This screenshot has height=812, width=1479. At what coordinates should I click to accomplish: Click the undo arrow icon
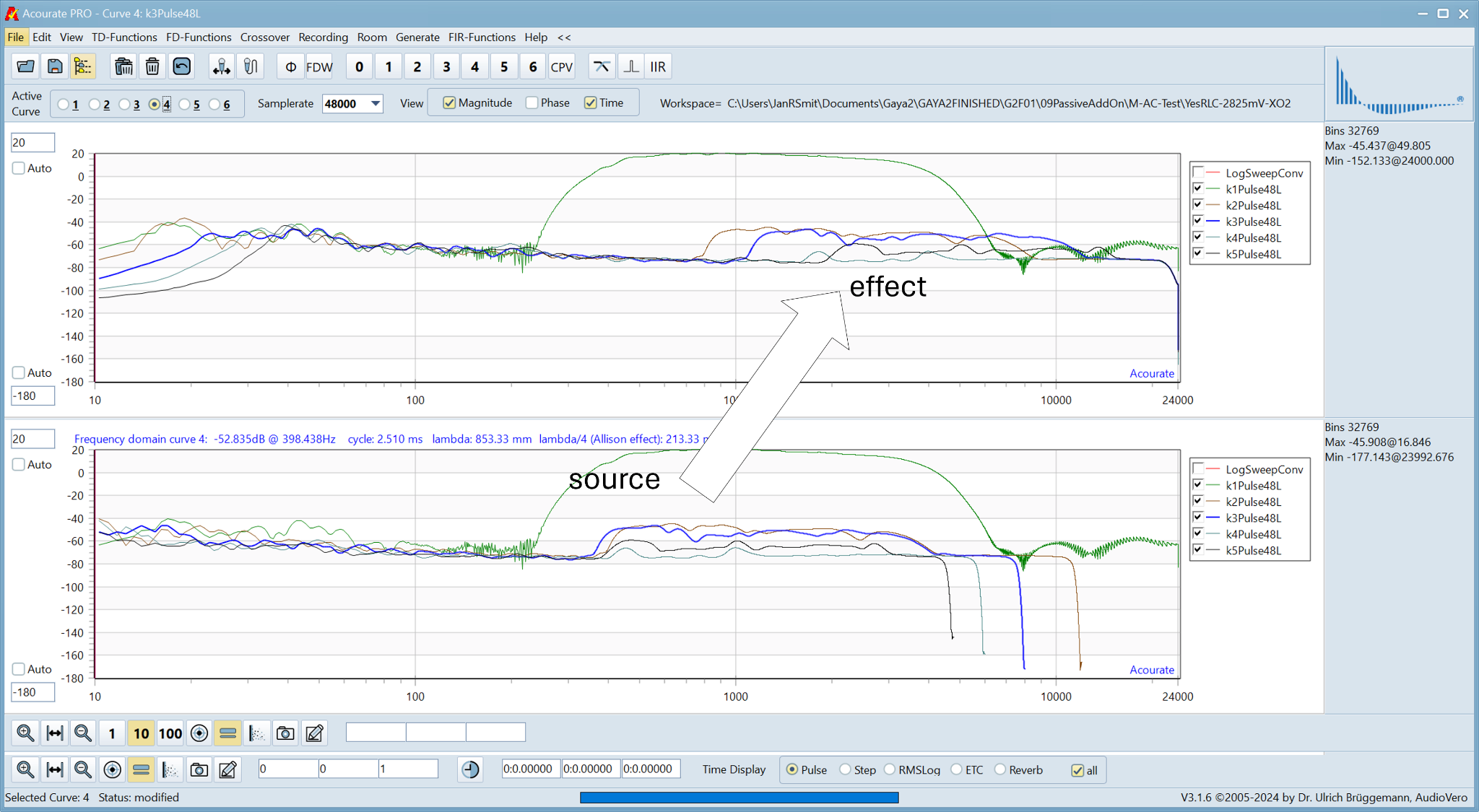[x=181, y=66]
